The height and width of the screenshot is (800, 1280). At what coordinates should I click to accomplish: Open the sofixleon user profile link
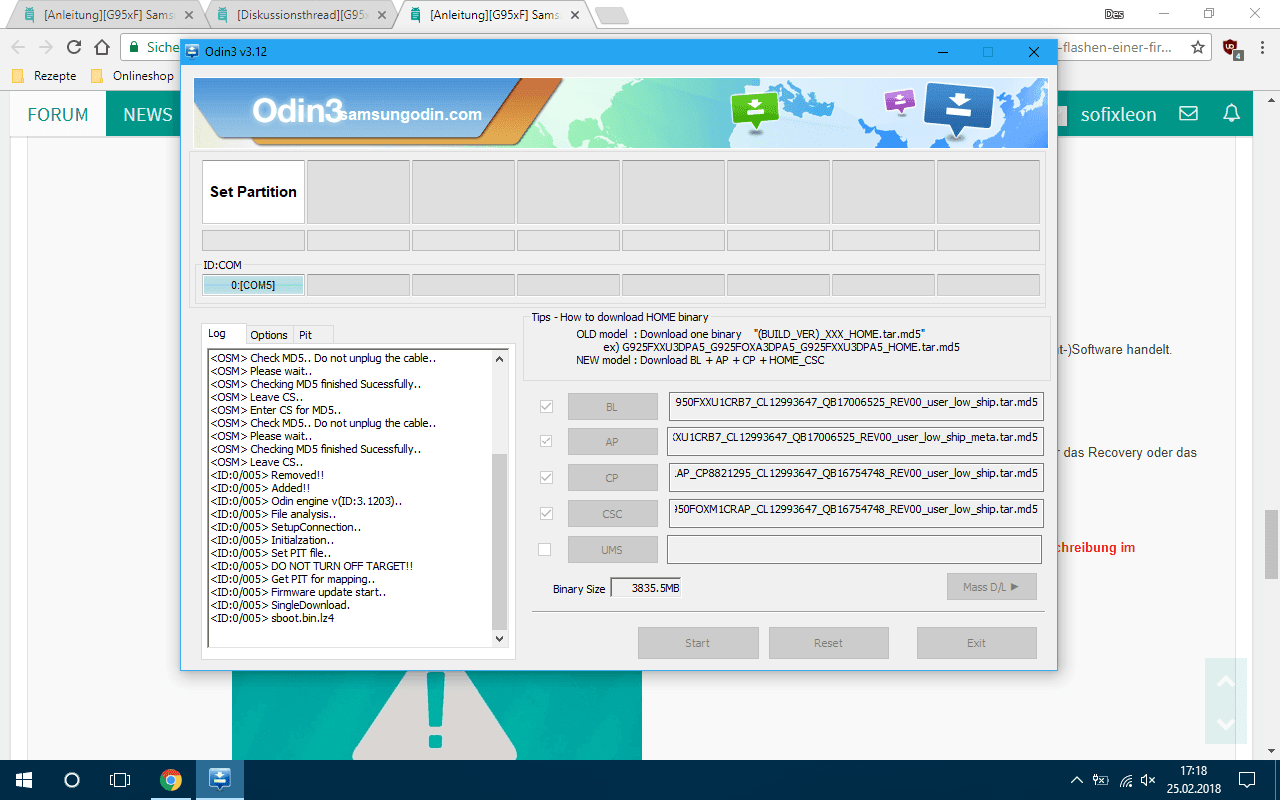point(1118,115)
